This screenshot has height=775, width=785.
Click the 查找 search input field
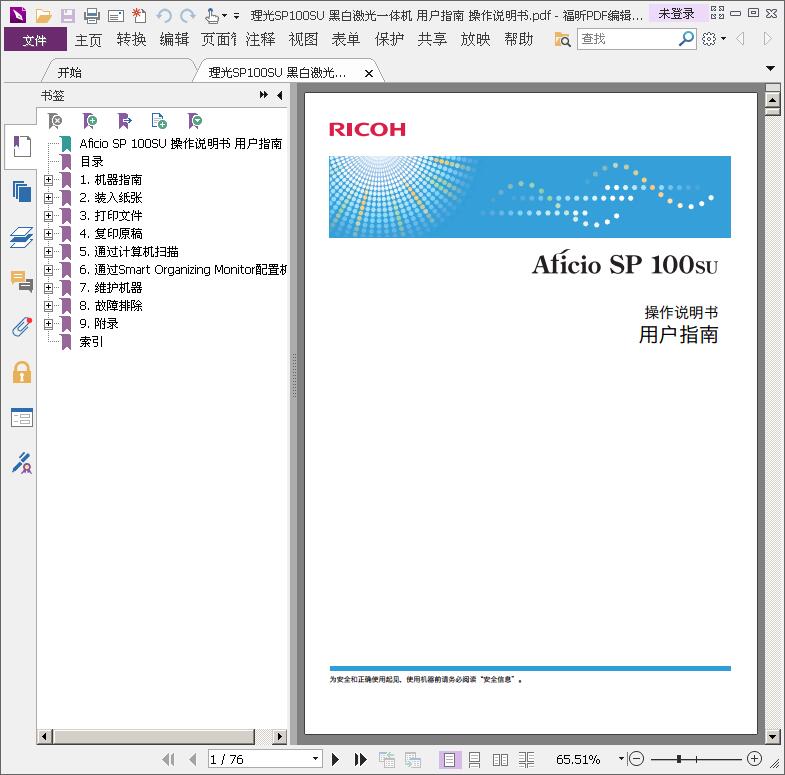point(628,39)
